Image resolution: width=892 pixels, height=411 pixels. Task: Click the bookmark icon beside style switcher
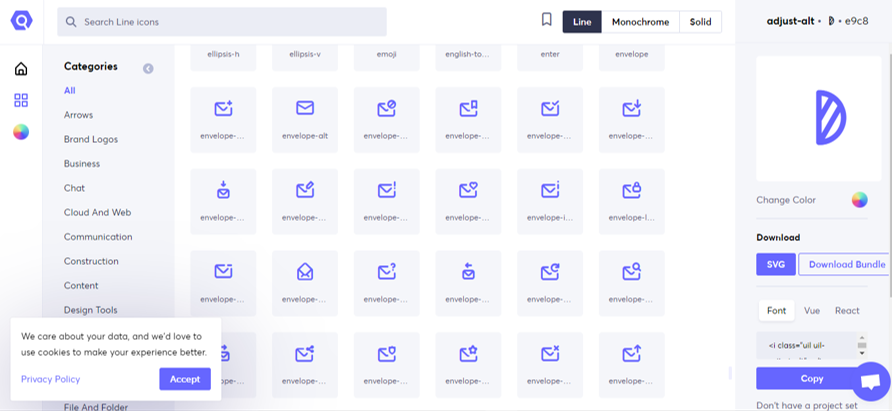(x=547, y=20)
